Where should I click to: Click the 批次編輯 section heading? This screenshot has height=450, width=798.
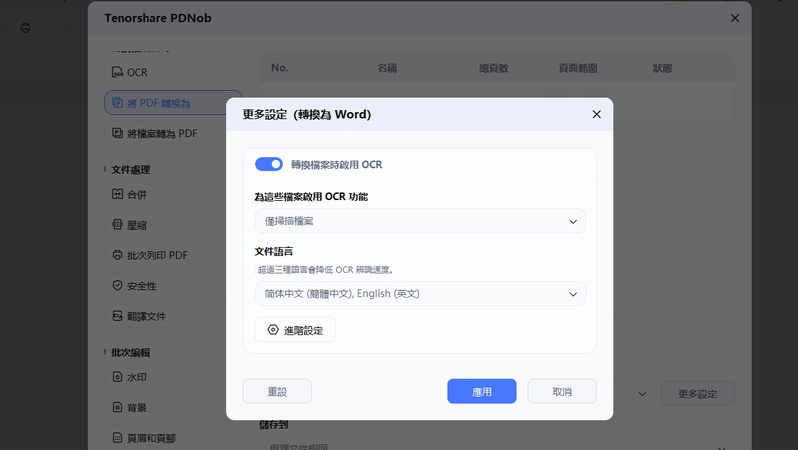pos(131,352)
